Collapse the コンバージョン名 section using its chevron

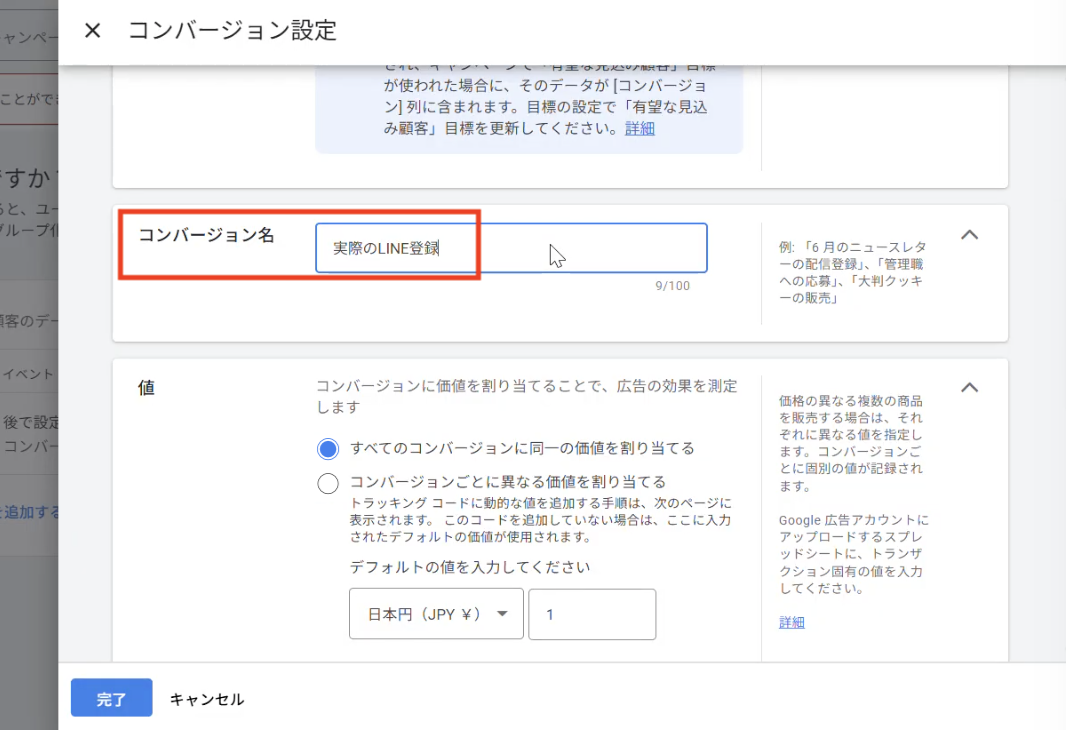(969, 234)
